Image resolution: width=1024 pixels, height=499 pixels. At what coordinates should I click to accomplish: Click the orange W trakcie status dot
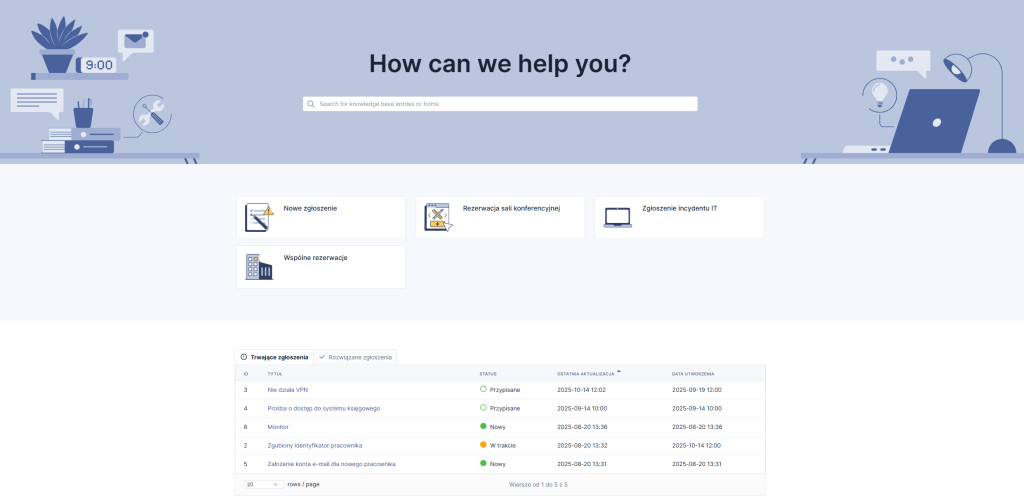point(483,445)
